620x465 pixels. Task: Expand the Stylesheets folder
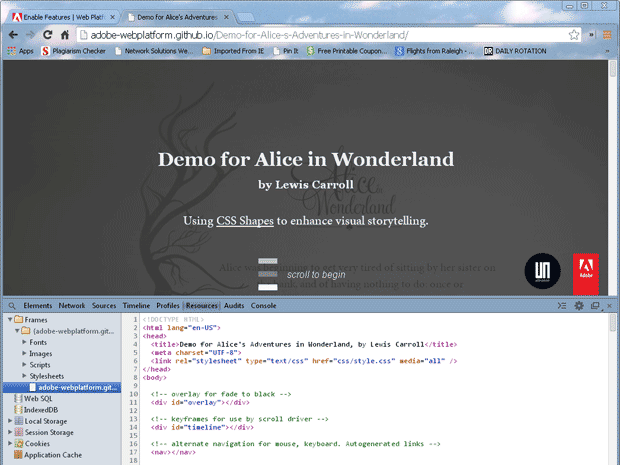(25, 376)
